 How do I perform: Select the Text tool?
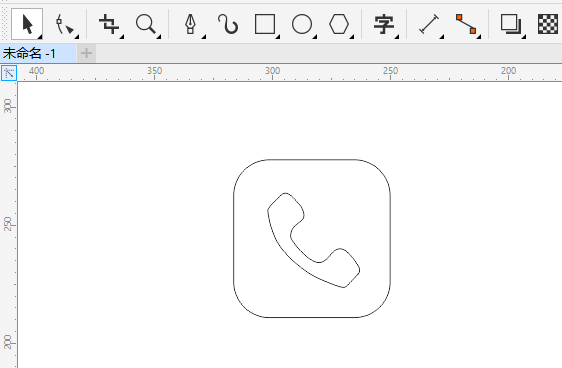pos(384,24)
